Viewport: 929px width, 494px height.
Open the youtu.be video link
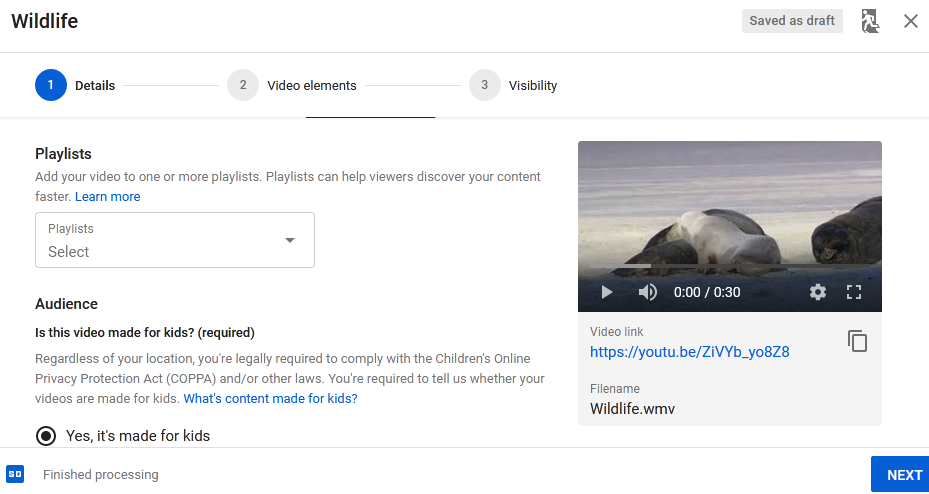click(689, 352)
